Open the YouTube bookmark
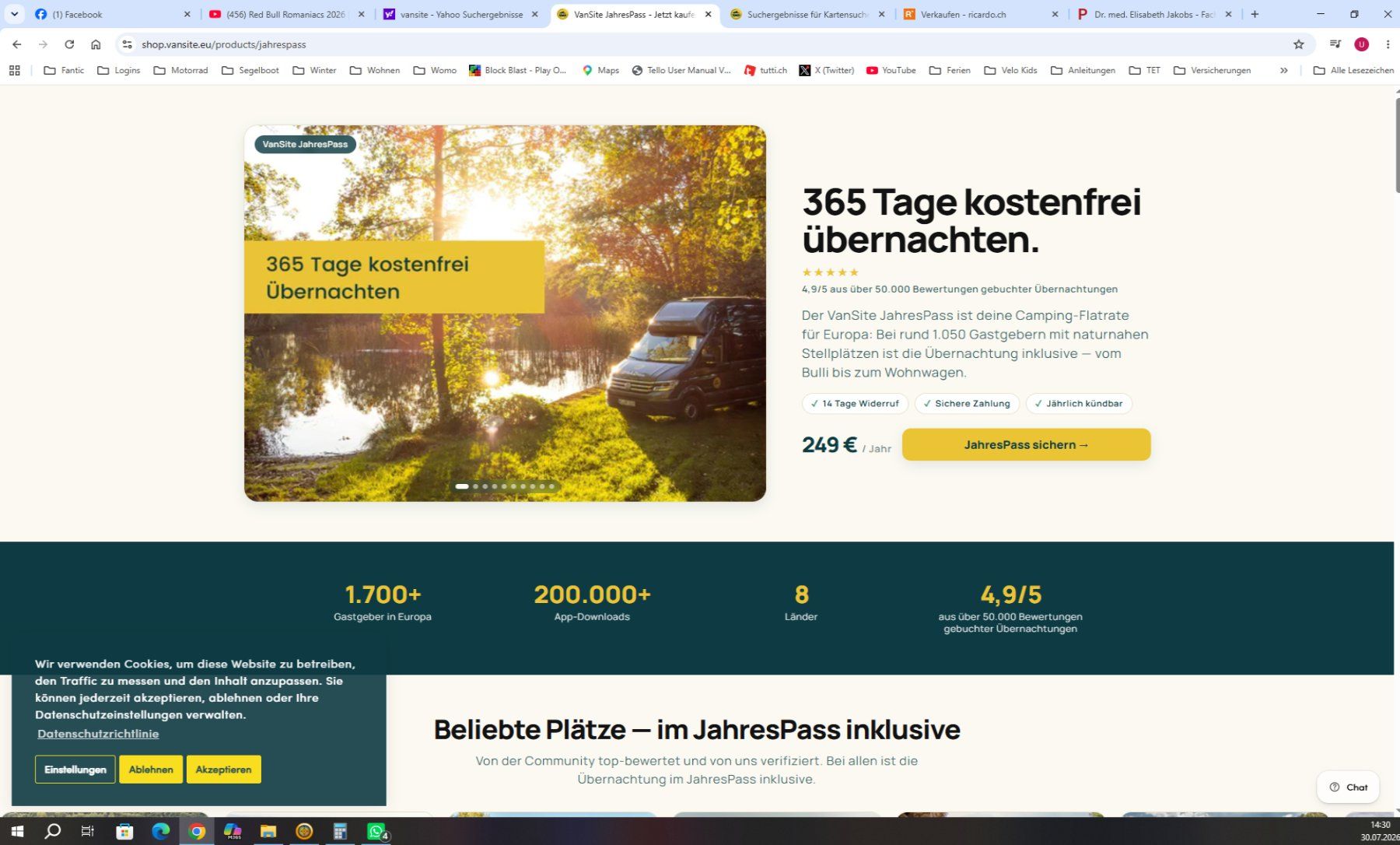 891,70
